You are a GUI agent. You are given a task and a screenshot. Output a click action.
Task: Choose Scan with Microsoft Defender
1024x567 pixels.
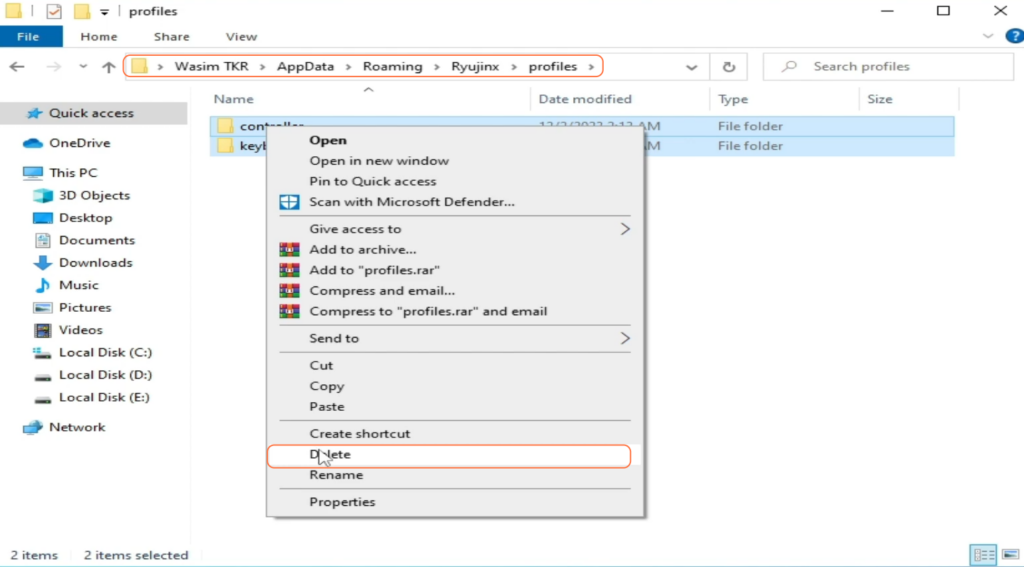pos(455,202)
